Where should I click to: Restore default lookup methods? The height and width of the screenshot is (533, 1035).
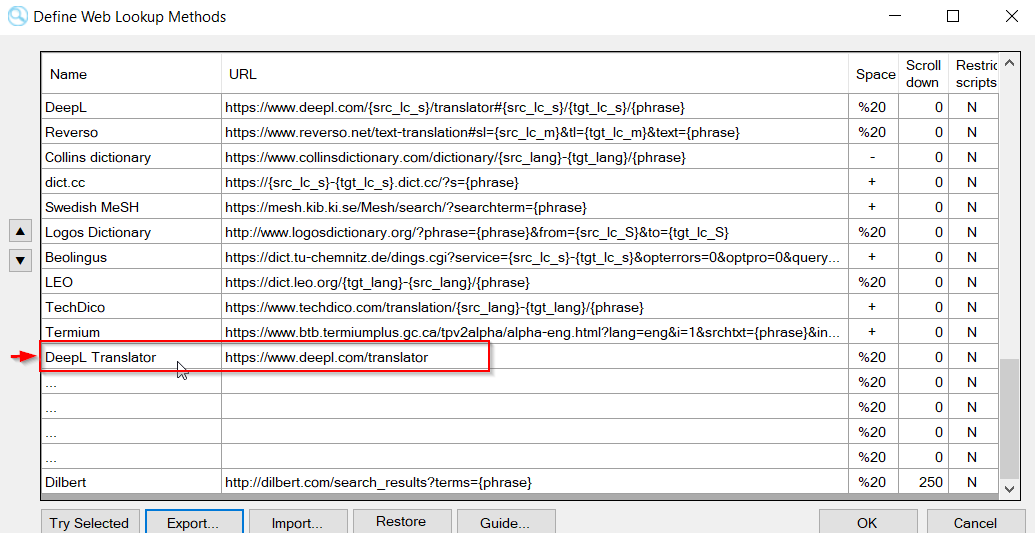click(x=401, y=522)
